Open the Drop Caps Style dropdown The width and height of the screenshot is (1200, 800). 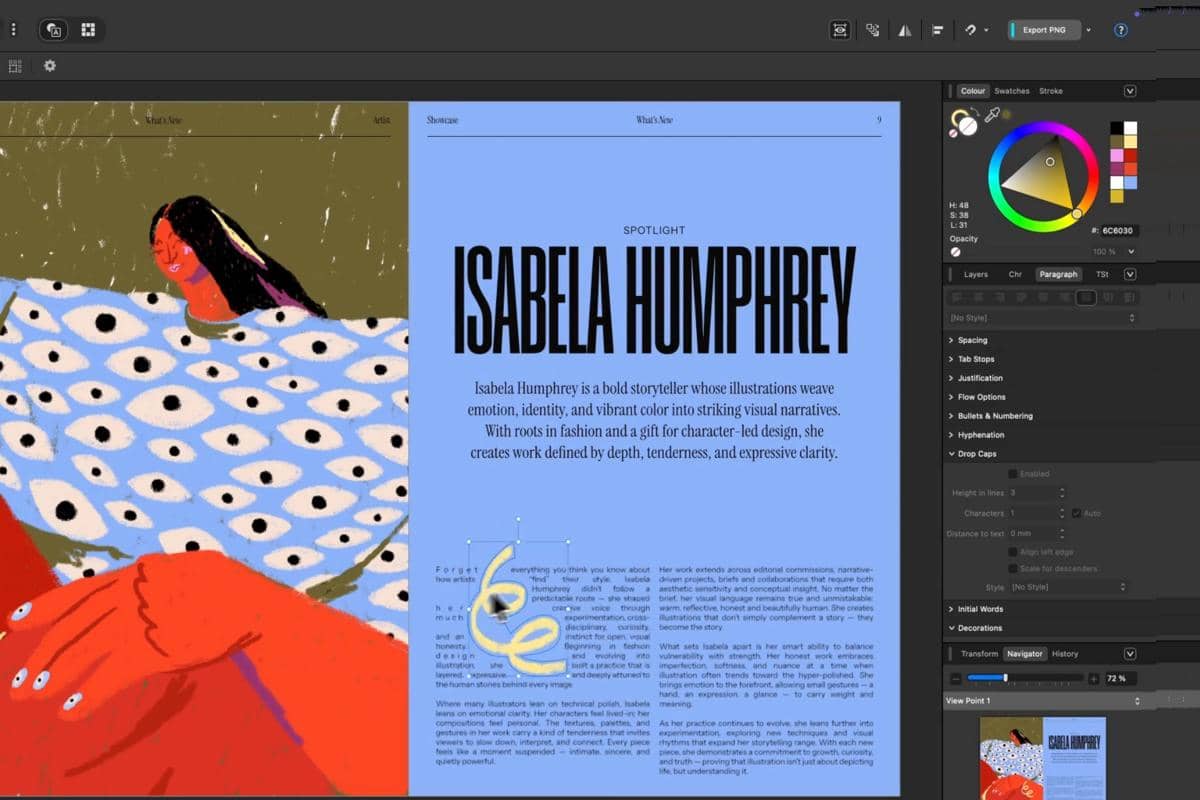tap(1068, 588)
